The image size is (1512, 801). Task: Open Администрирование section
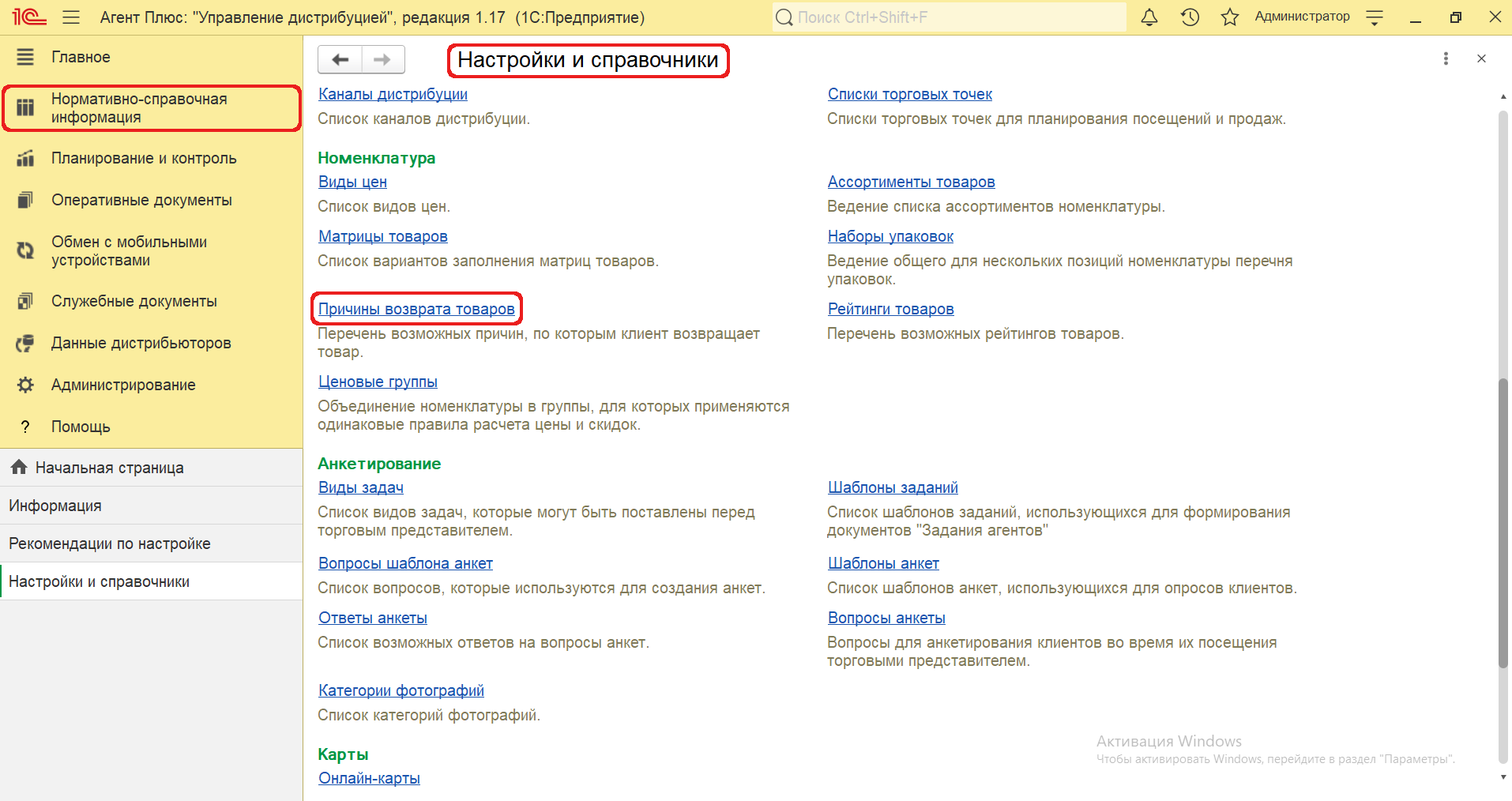pyautogui.click(x=151, y=385)
